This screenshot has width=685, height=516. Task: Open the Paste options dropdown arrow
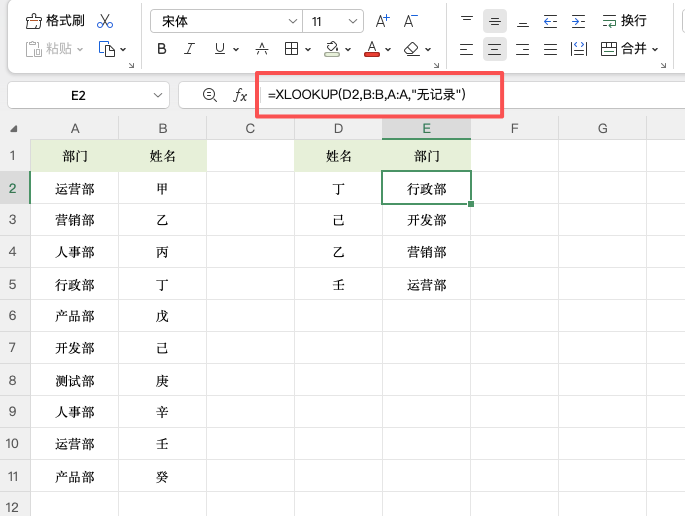click(x=80, y=49)
